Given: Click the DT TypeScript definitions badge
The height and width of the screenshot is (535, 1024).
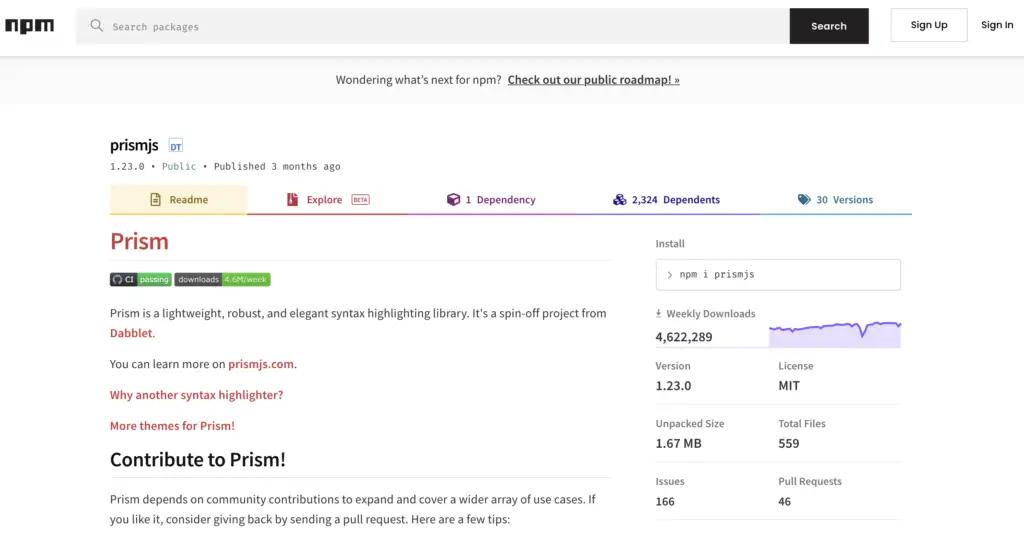Looking at the screenshot, I should tap(176, 146).
